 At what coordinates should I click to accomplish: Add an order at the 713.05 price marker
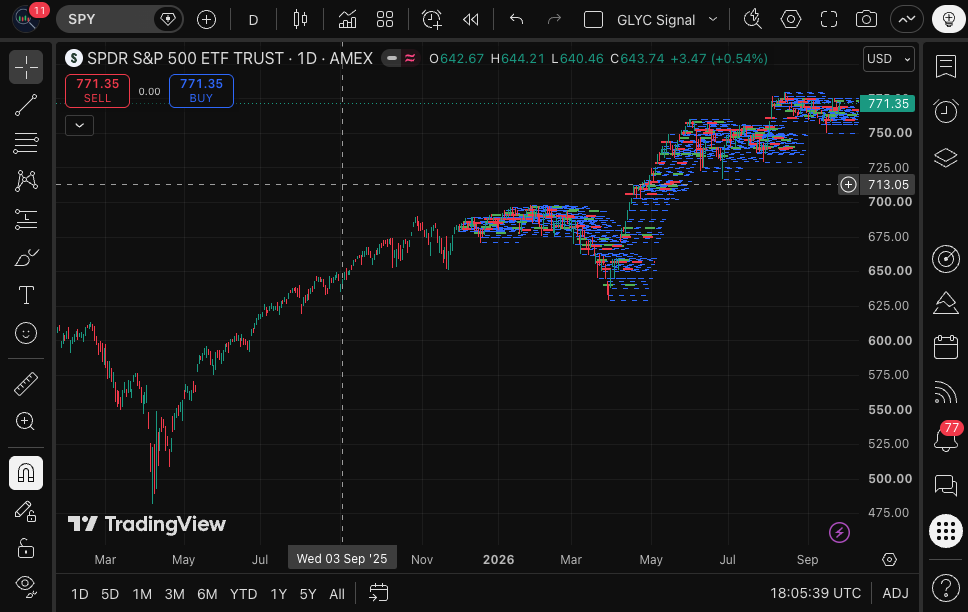pos(848,185)
